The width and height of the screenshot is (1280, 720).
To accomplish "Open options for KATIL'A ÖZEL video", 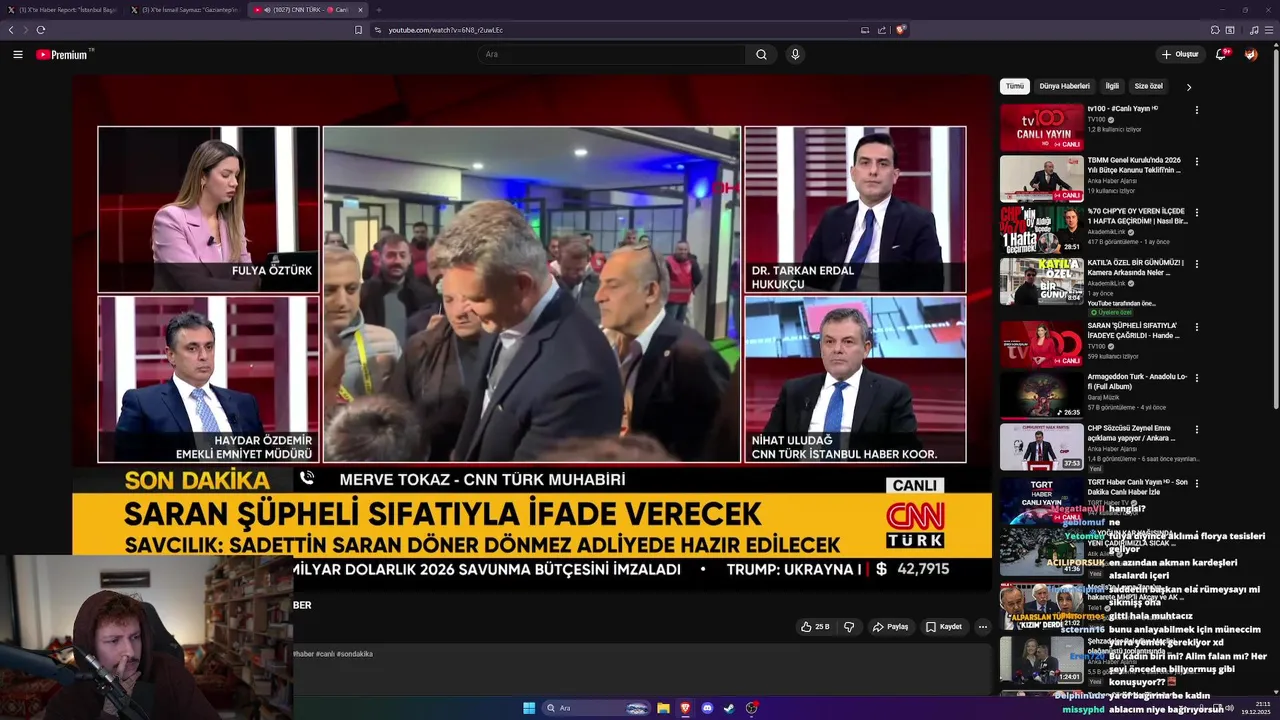I will point(1197,264).
